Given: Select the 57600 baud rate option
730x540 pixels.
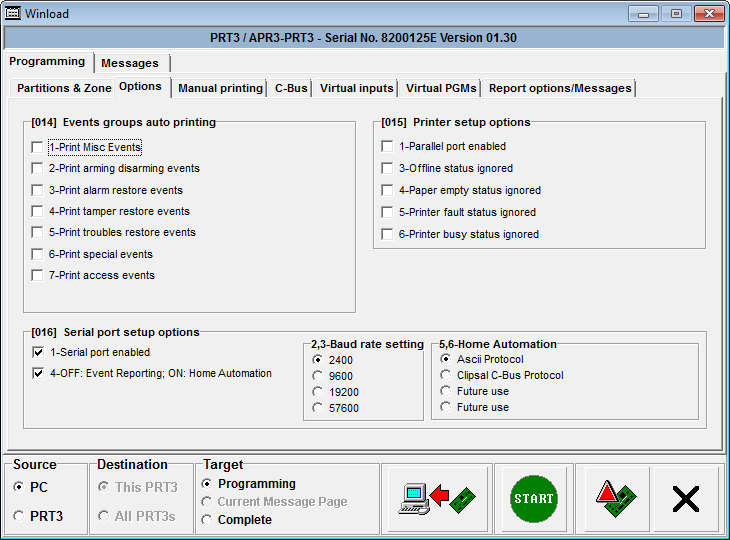Looking at the screenshot, I should coord(319,408).
